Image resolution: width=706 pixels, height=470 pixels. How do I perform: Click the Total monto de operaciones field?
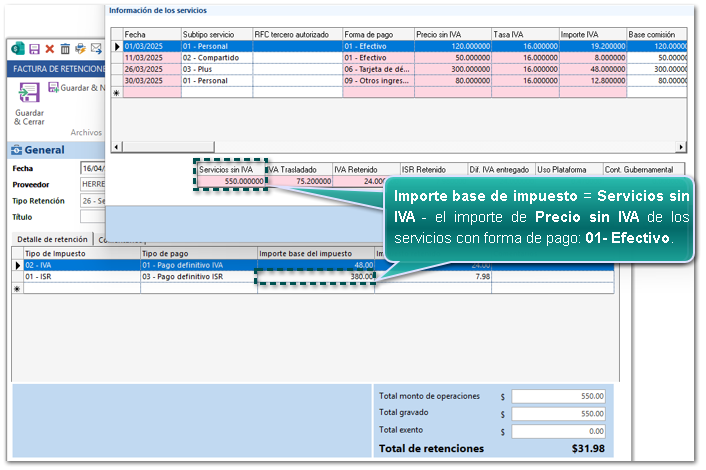tap(558, 396)
